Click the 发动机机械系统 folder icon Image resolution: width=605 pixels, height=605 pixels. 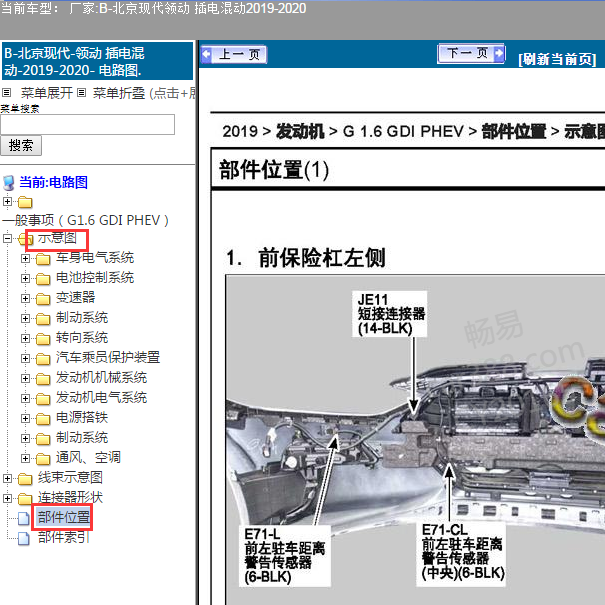43,379
